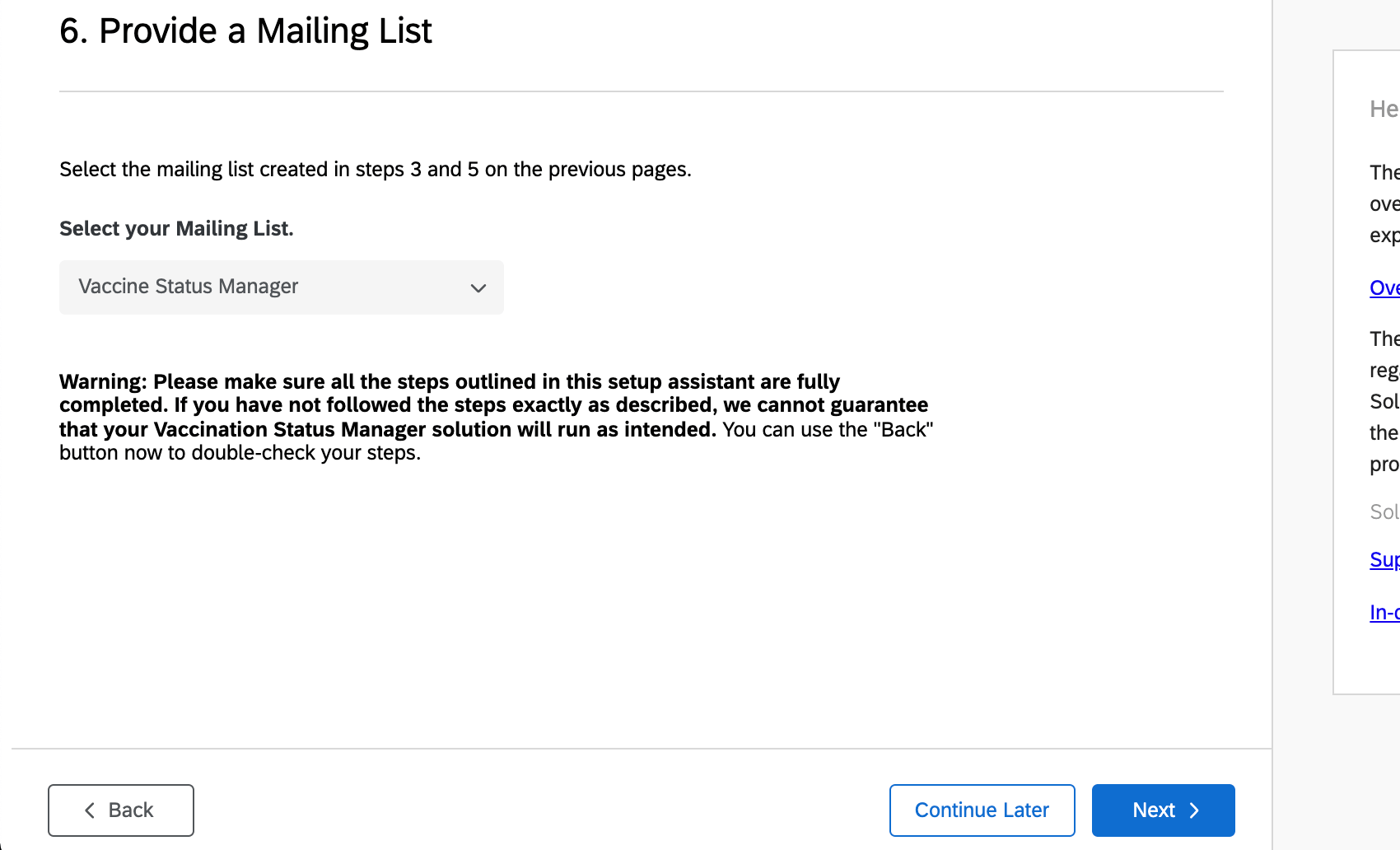
Task: Click the Next button
Action: [x=1162, y=810]
